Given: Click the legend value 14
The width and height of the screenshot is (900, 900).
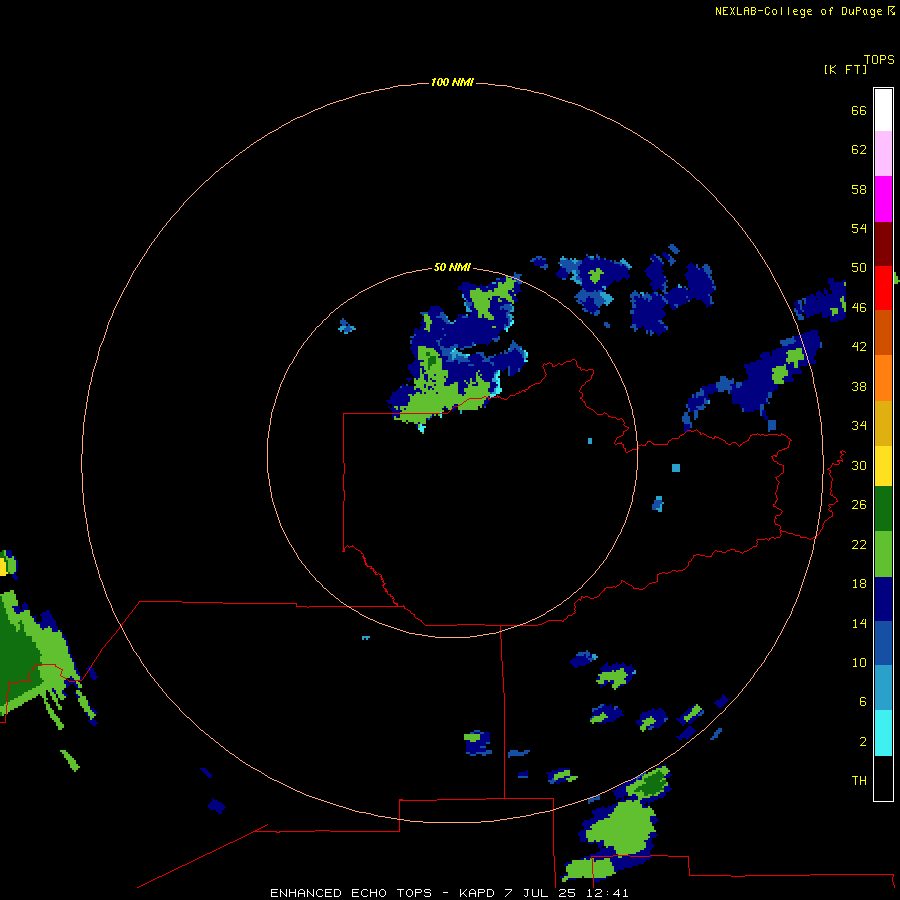Looking at the screenshot, I should [859, 623].
